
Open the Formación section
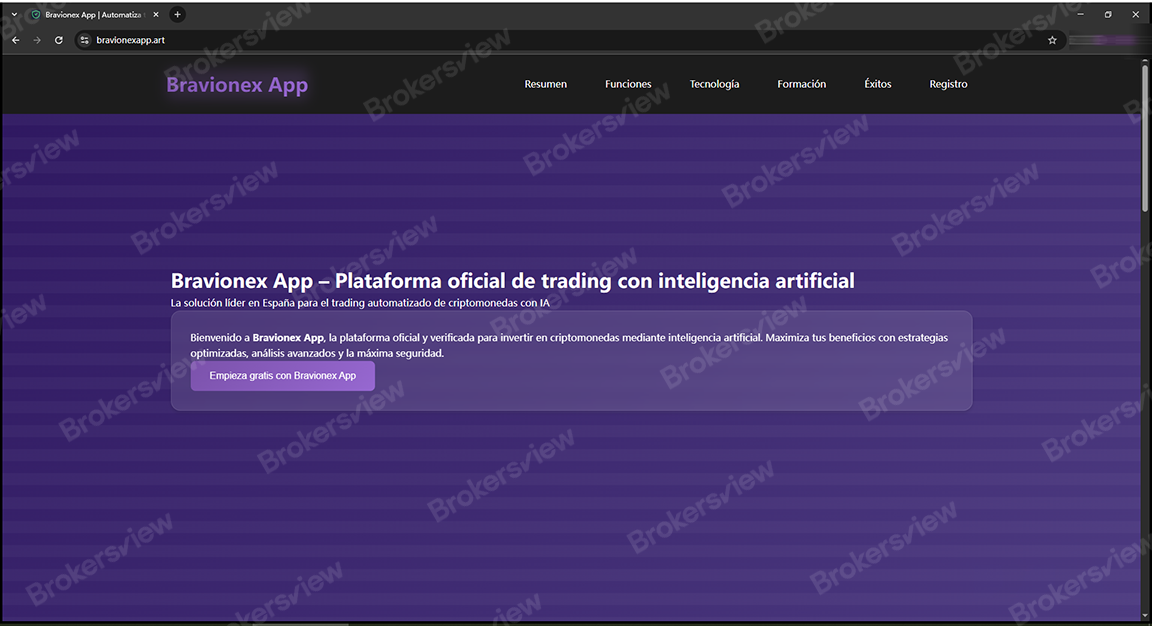click(x=801, y=84)
